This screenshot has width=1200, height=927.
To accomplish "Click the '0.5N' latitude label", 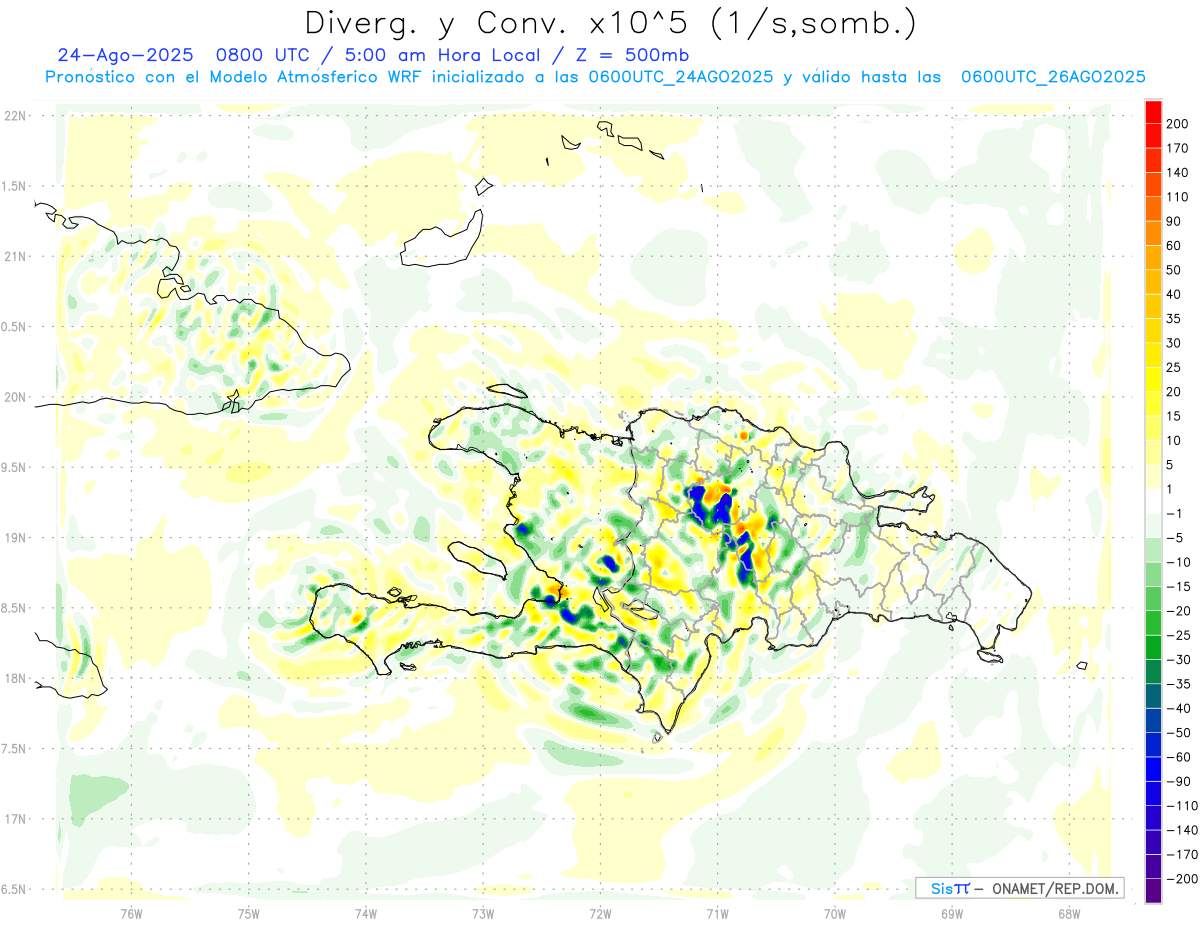I will click(x=15, y=327).
